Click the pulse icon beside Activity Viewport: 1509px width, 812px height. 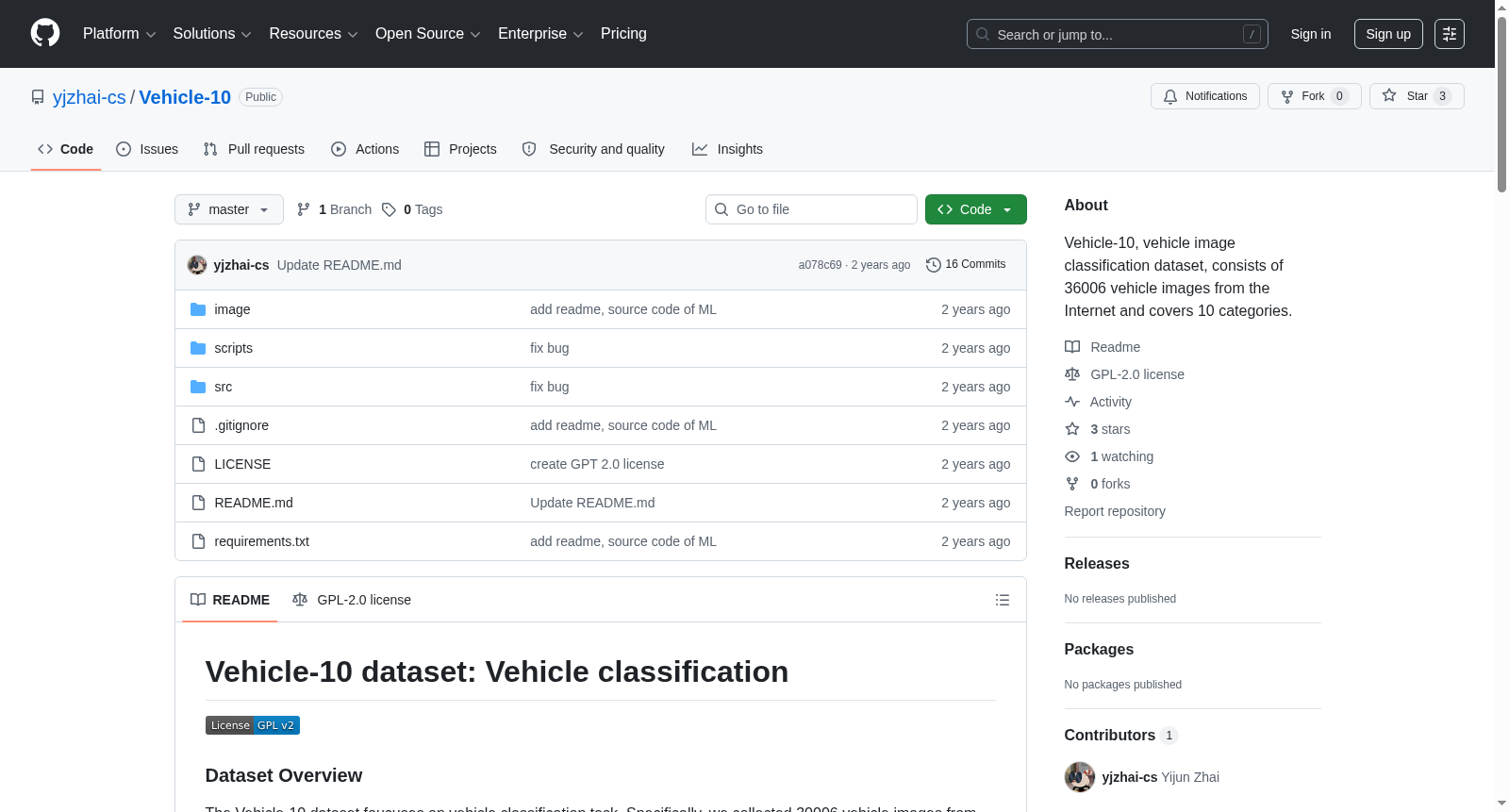click(x=1072, y=402)
